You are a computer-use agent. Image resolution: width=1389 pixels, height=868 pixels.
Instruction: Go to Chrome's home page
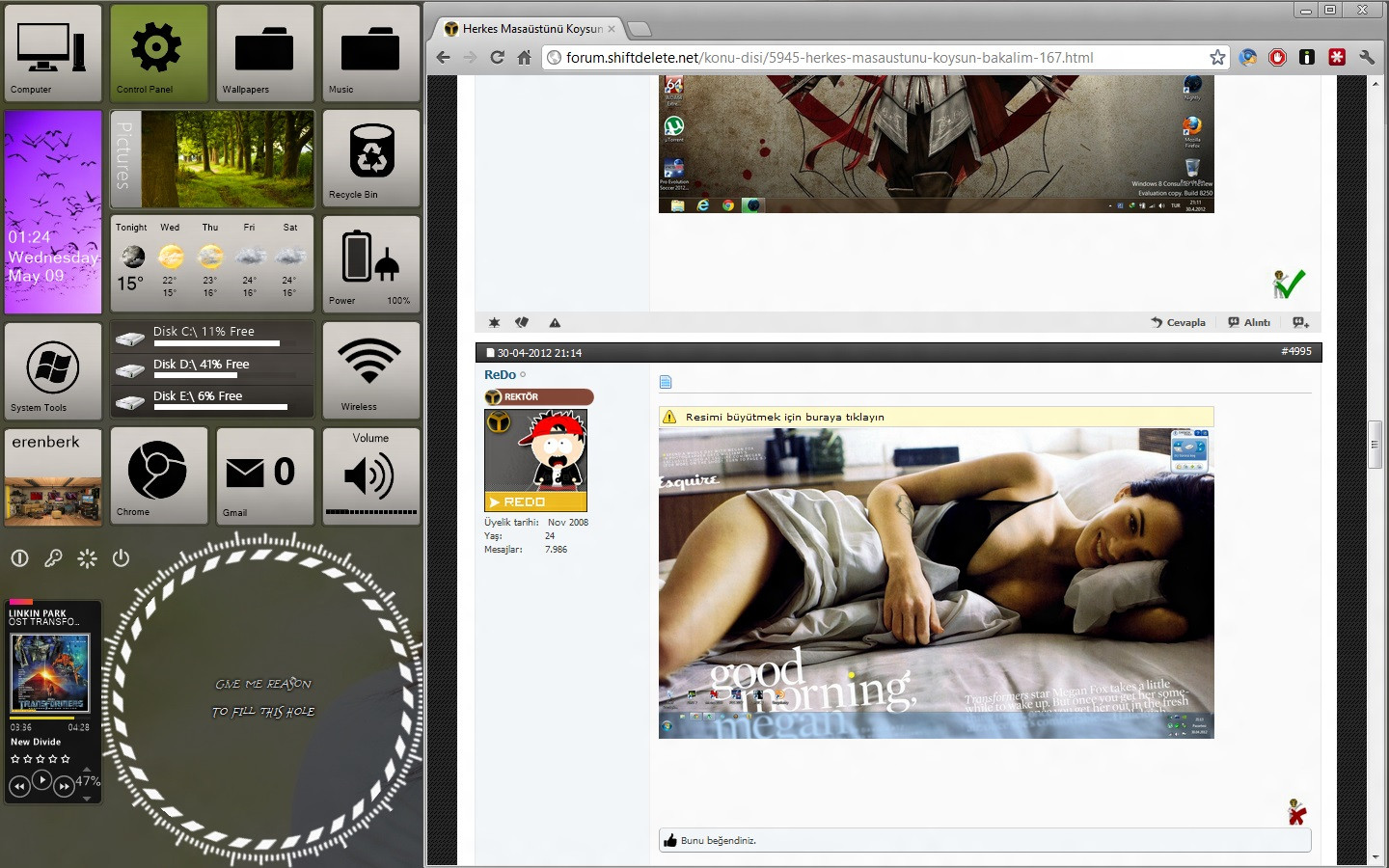coord(524,58)
